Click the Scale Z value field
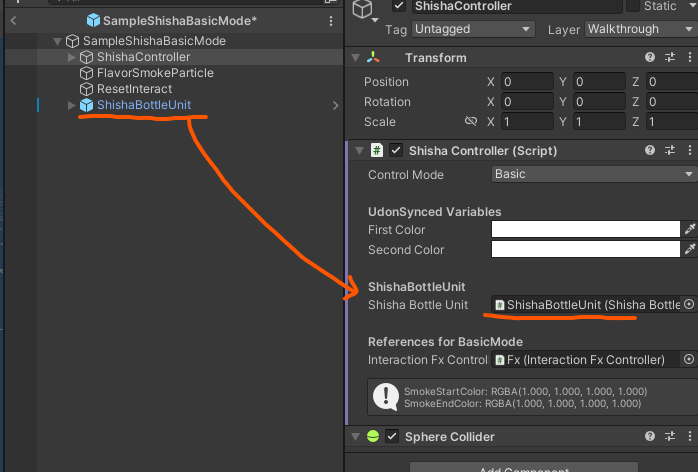Viewport: 698px width, 472px height. coord(672,122)
